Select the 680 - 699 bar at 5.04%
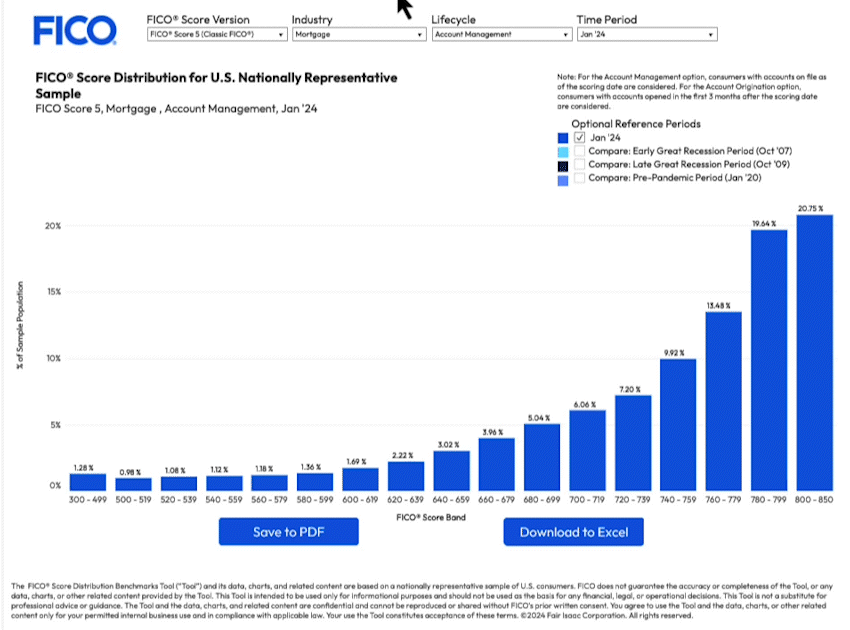The width and height of the screenshot is (850, 630). [x=542, y=458]
